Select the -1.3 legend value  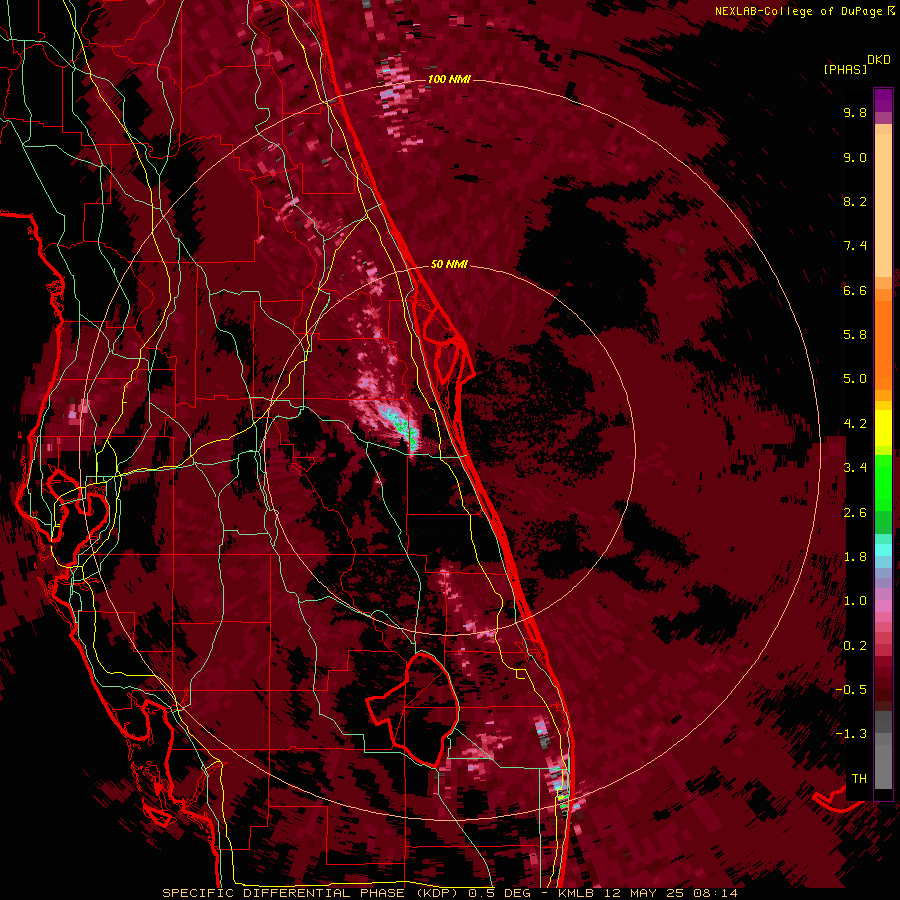click(851, 734)
